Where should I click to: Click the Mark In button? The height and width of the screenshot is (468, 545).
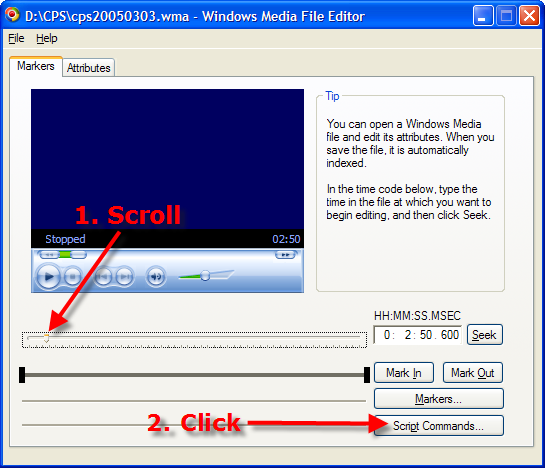404,373
